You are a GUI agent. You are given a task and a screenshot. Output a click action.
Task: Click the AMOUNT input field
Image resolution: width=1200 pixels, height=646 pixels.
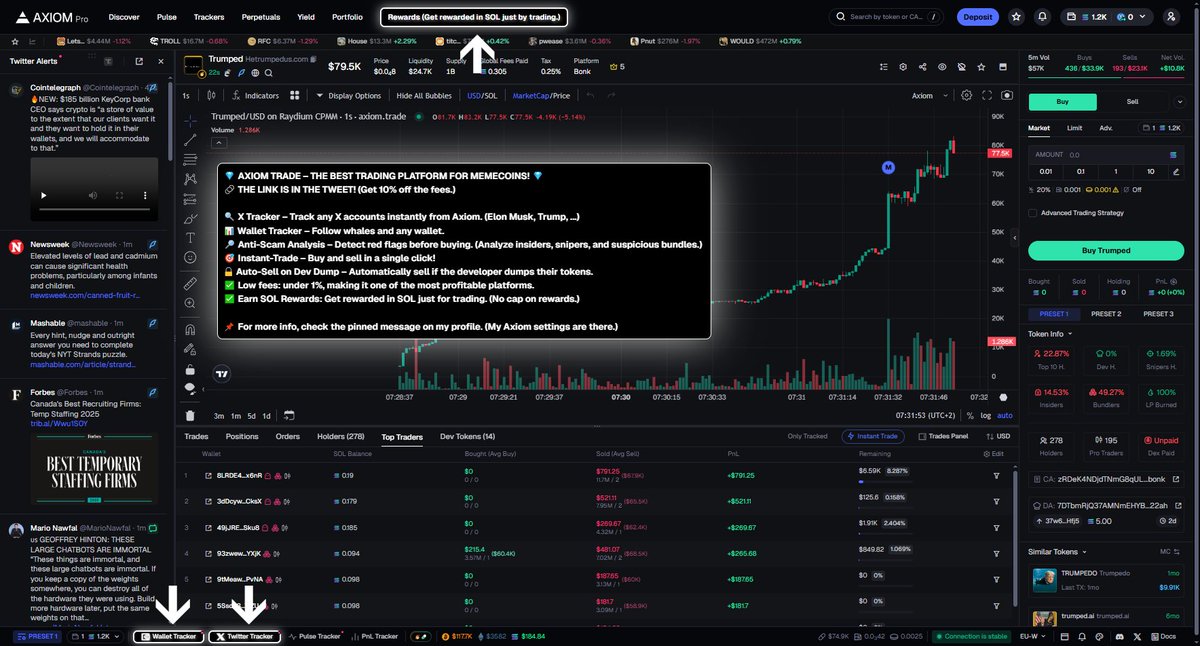[x=1107, y=155]
